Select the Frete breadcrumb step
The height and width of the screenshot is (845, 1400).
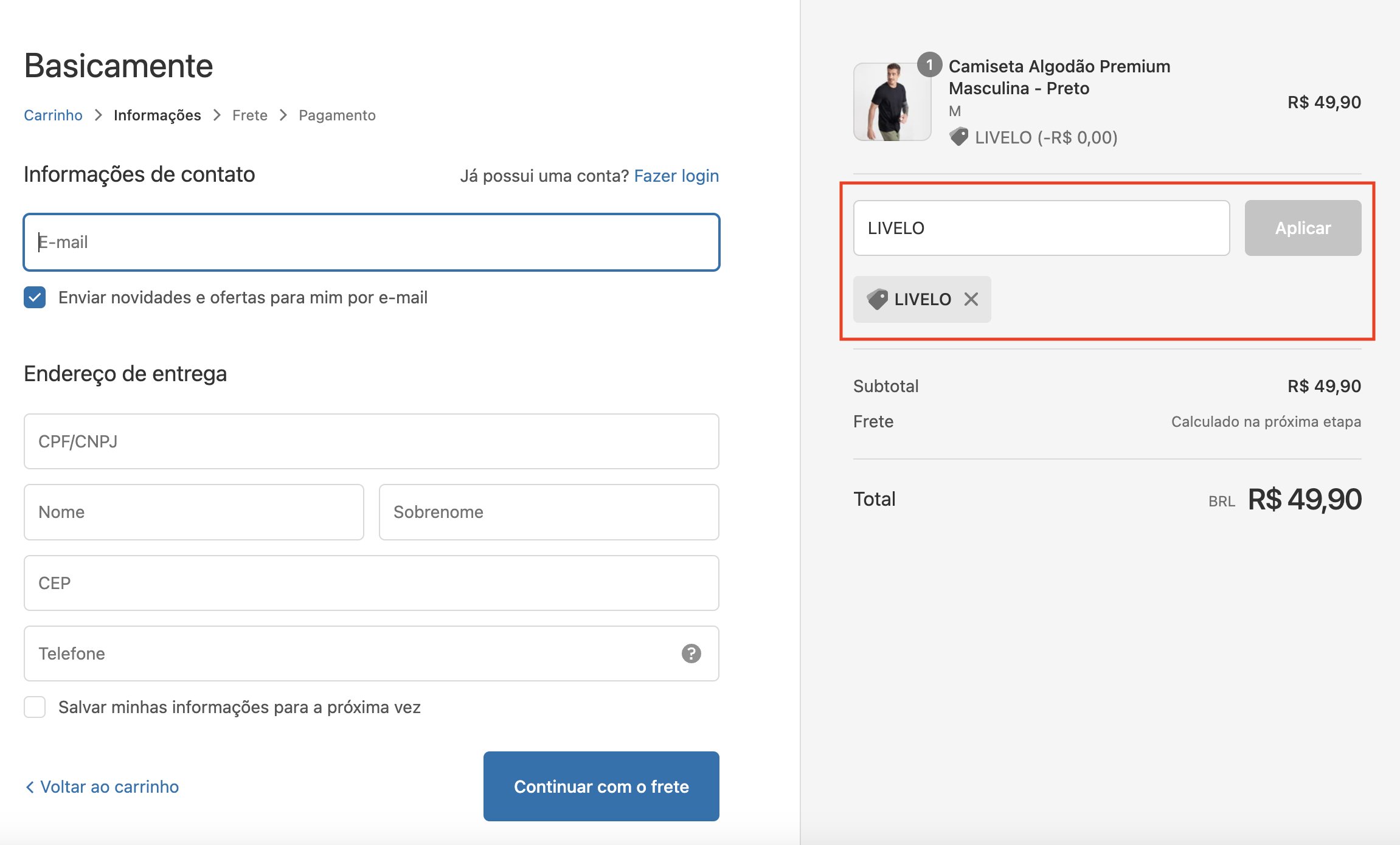250,115
